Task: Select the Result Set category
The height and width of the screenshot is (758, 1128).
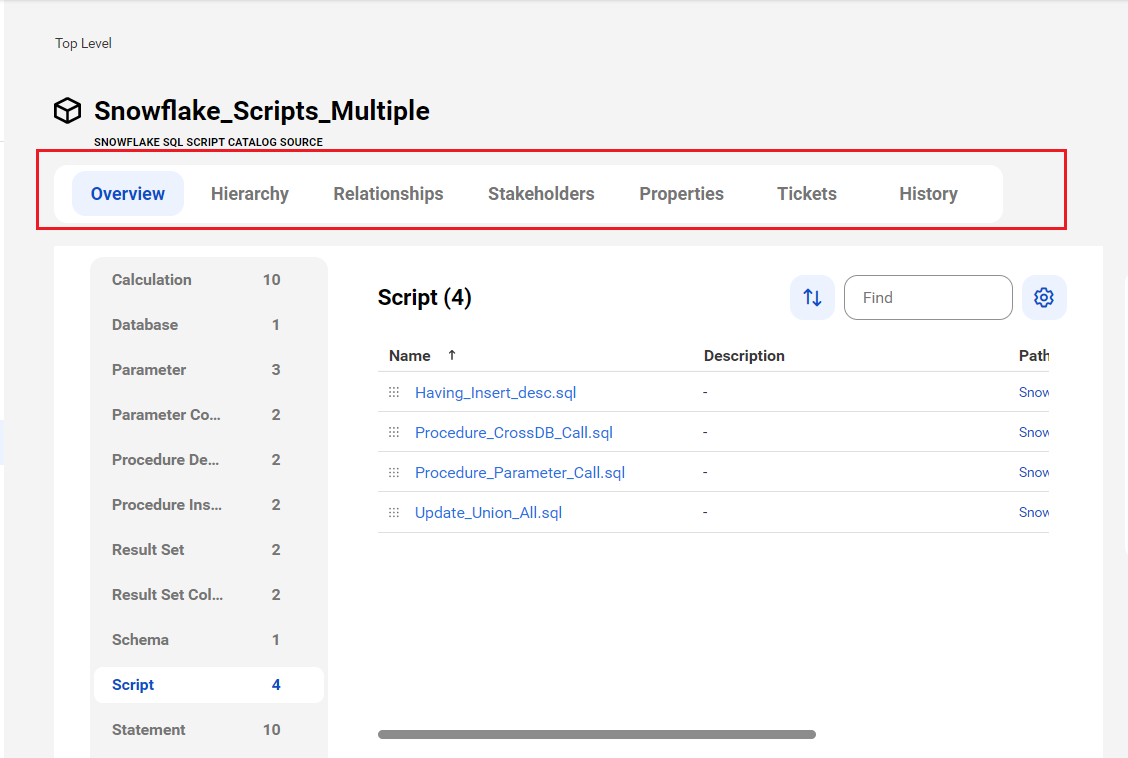Action: pyautogui.click(x=209, y=549)
